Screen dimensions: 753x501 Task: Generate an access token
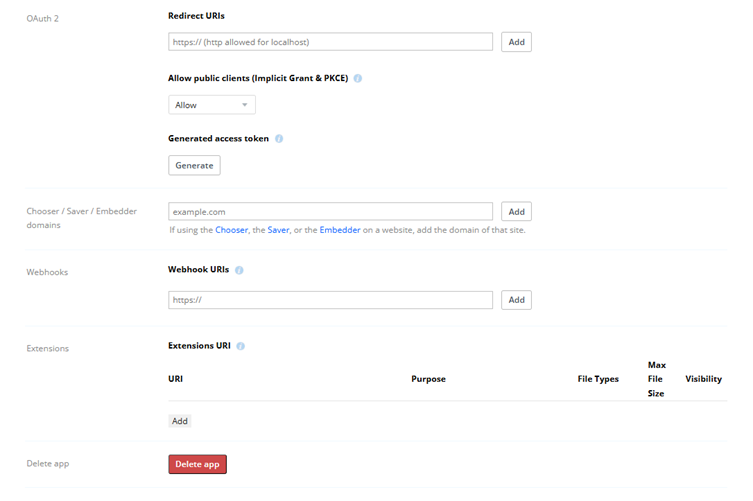pos(194,165)
